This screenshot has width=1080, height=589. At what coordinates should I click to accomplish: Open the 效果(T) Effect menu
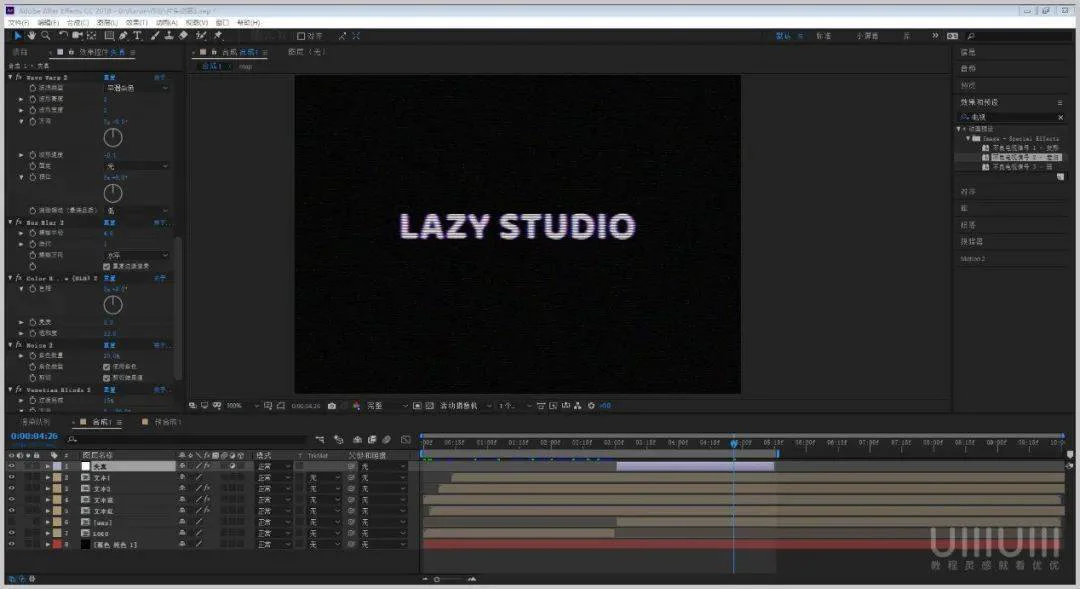[136, 23]
